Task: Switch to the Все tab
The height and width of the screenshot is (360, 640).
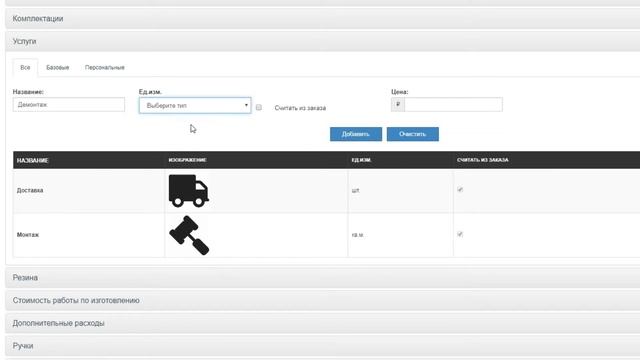Action: click(25, 67)
